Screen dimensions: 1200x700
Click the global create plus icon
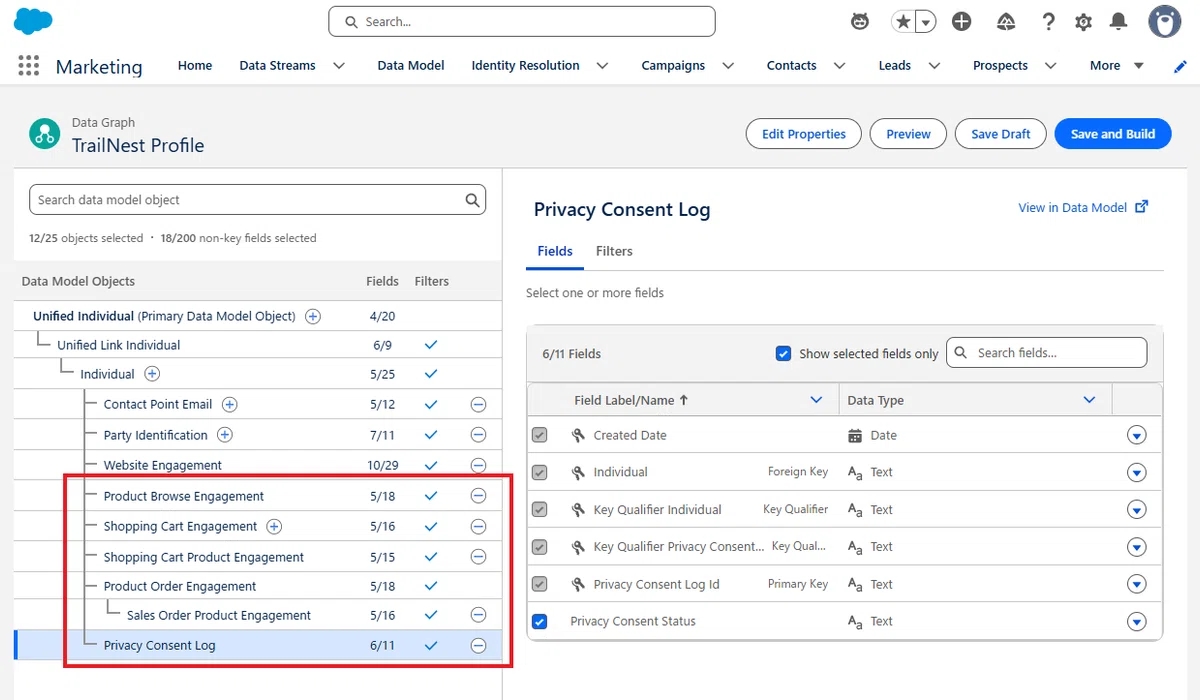pos(962,21)
